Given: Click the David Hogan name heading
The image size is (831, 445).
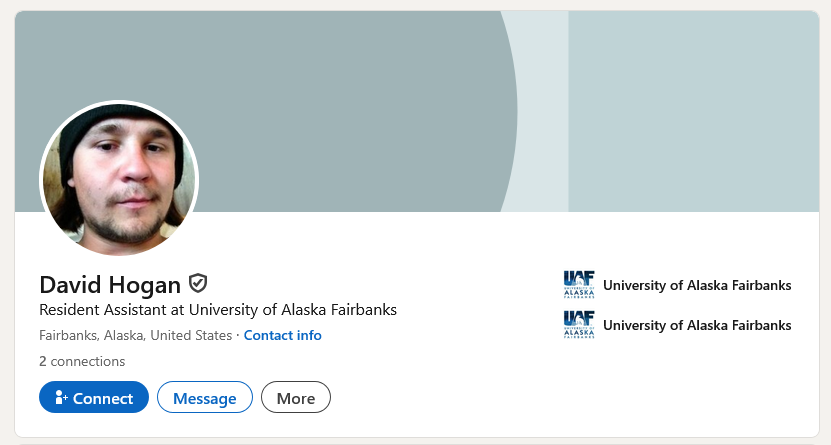Looking at the screenshot, I should (x=110, y=284).
